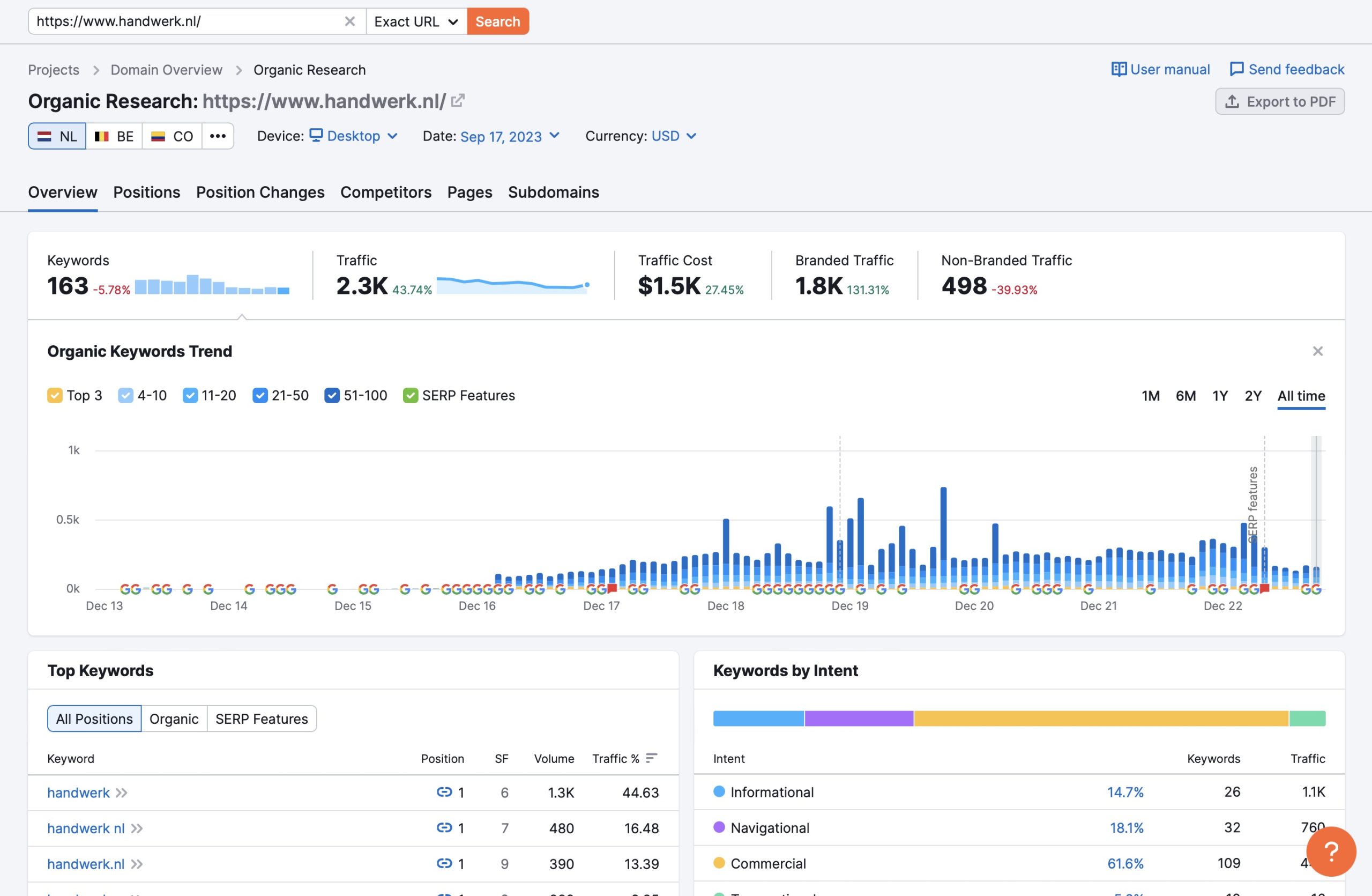Expand arrows next to handwerk.nl keyword
Viewport: 1372px width, 896px height.
137,864
